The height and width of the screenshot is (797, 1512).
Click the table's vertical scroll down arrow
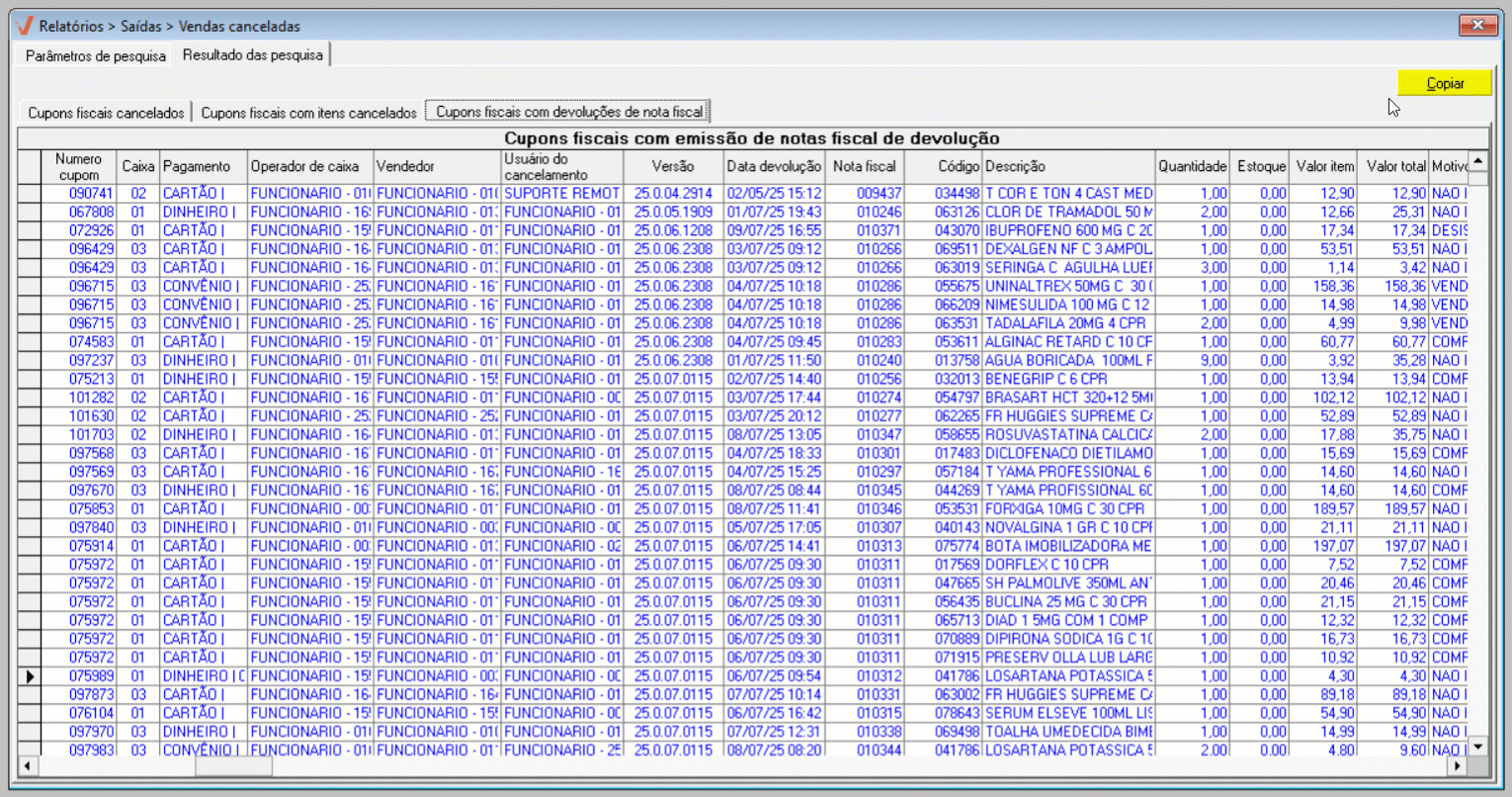click(x=1477, y=747)
